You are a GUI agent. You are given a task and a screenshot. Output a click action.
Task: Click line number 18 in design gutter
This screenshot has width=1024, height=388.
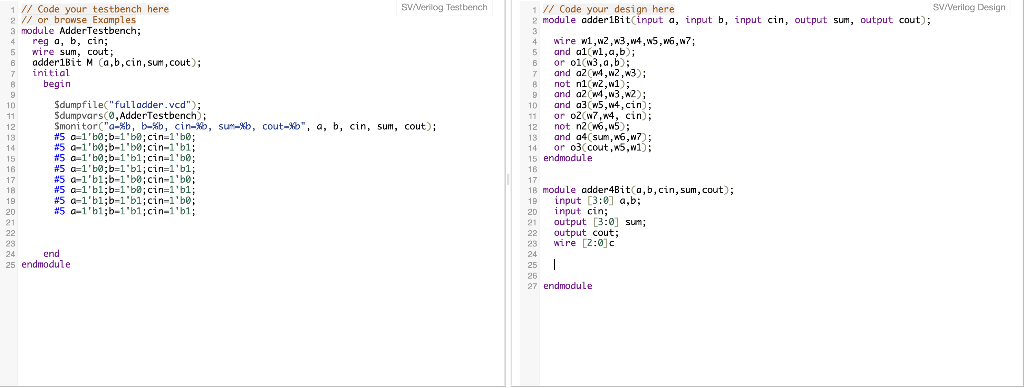[532, 191]
